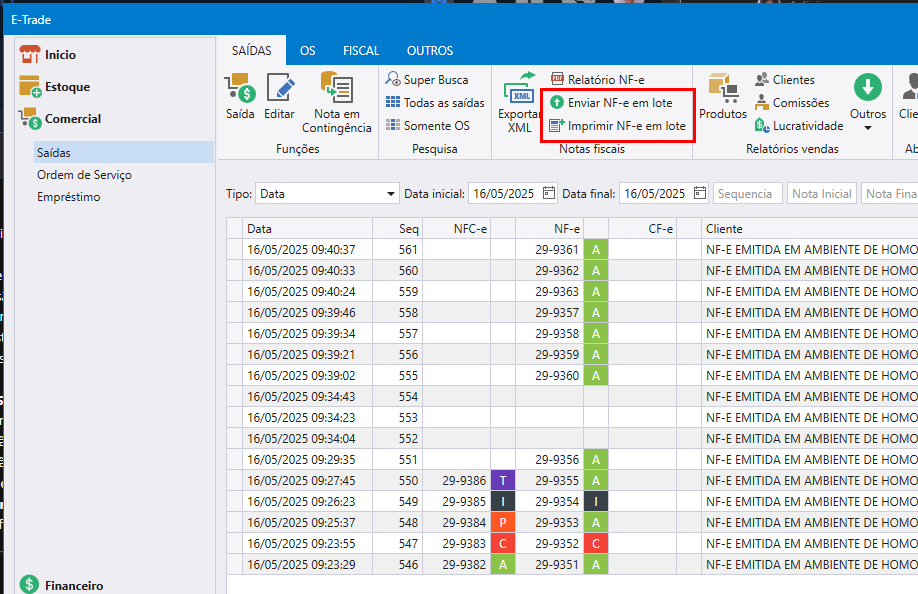Click NF-e number 29-9363
Image resolution: width=918 pixels, height=594 pixels.
[x=556, y=291]
